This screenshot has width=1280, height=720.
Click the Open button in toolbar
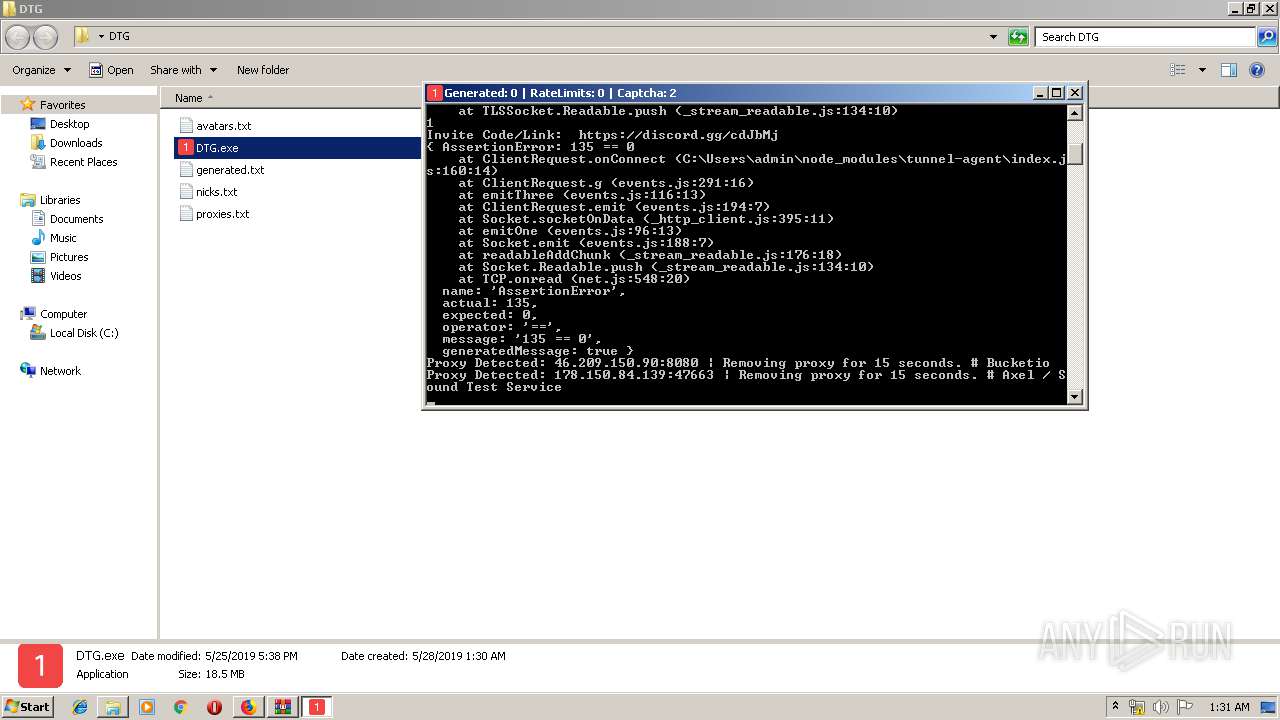(x=111, y=70)
